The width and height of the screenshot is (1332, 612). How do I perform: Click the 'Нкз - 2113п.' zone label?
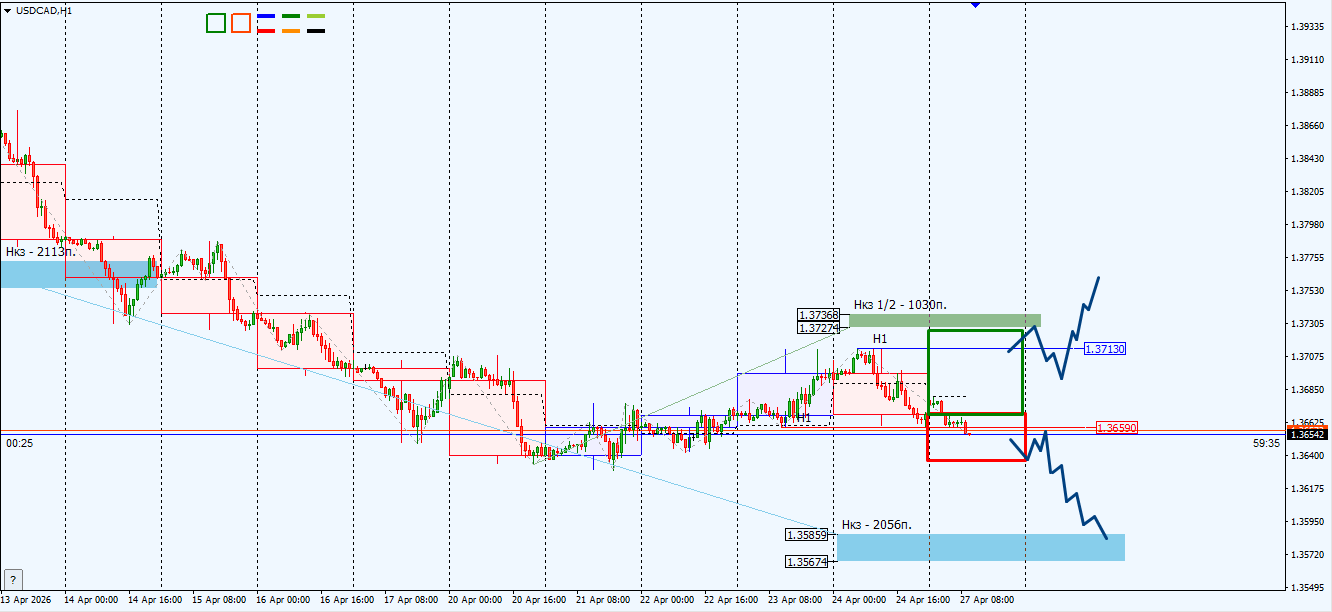[x=41, y=252]
